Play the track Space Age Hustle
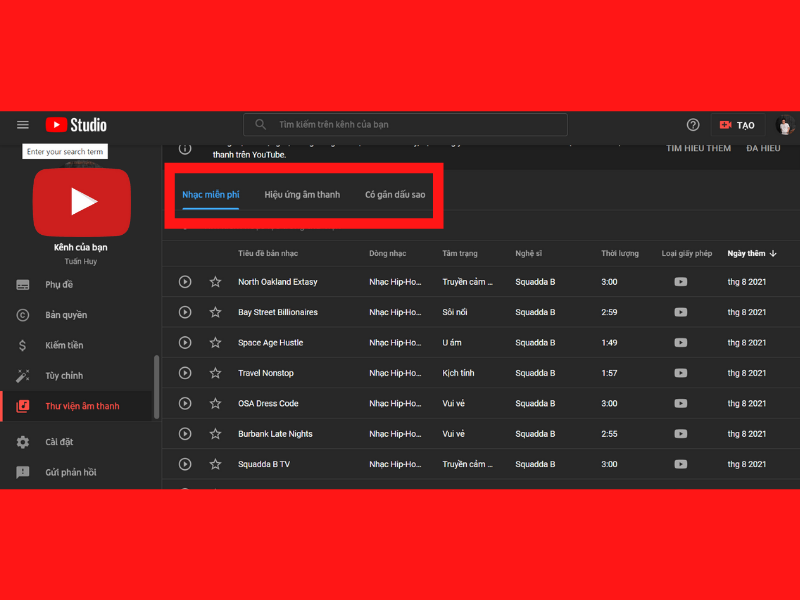800x600 pixels. [185, 343]
